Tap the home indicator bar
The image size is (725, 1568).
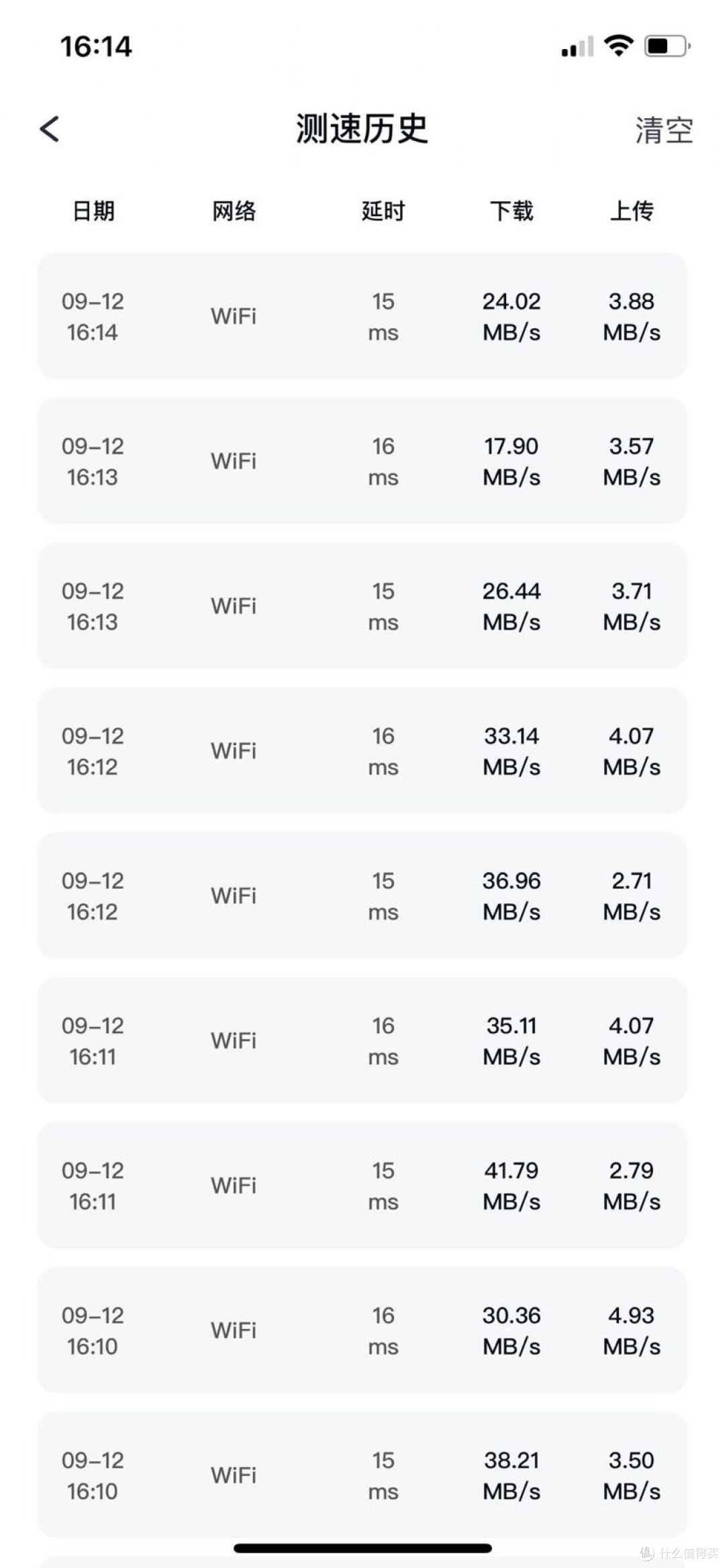point(362,1549)
